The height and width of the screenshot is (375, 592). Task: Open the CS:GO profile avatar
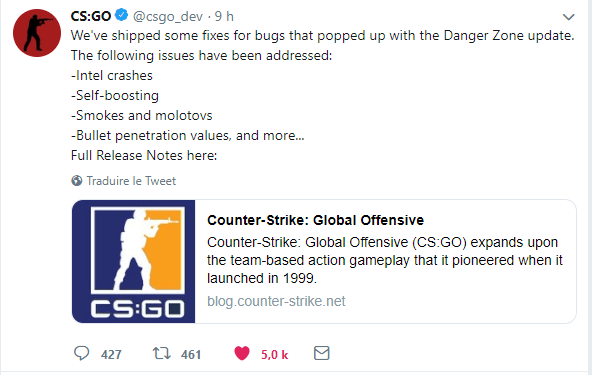pos(37,33)
